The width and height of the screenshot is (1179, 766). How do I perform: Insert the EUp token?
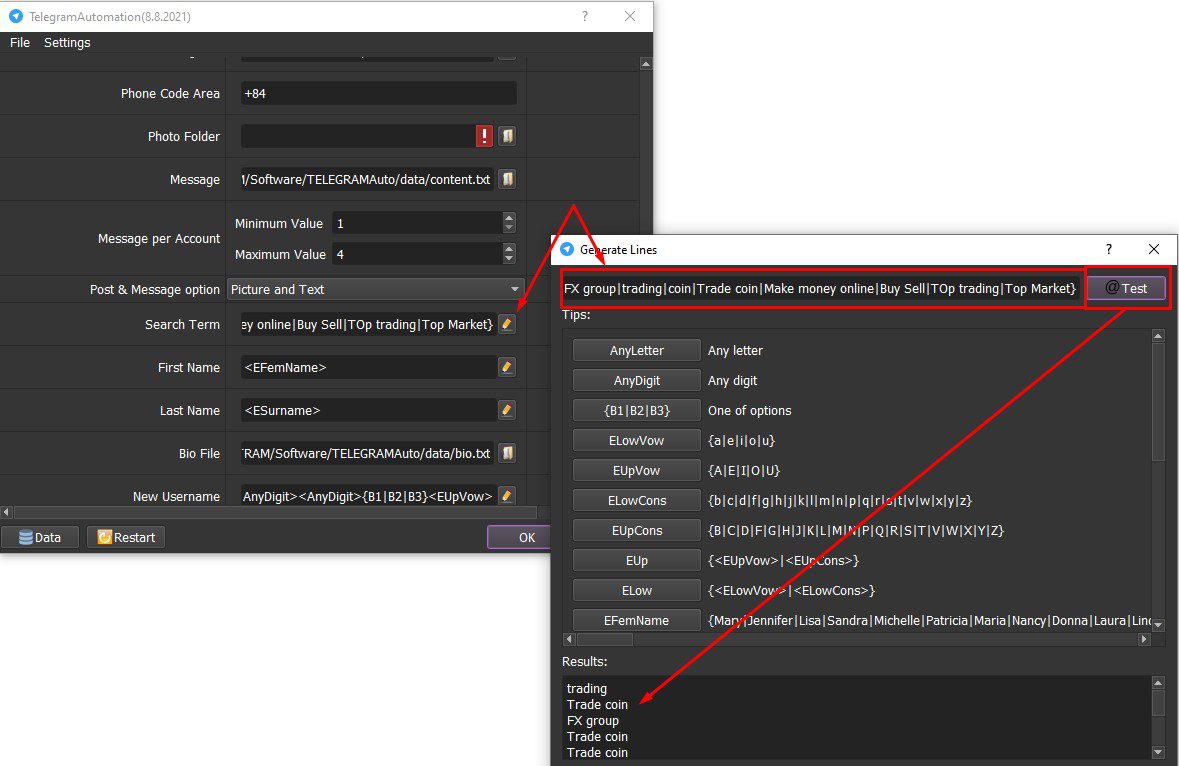(x=636, y=561)
